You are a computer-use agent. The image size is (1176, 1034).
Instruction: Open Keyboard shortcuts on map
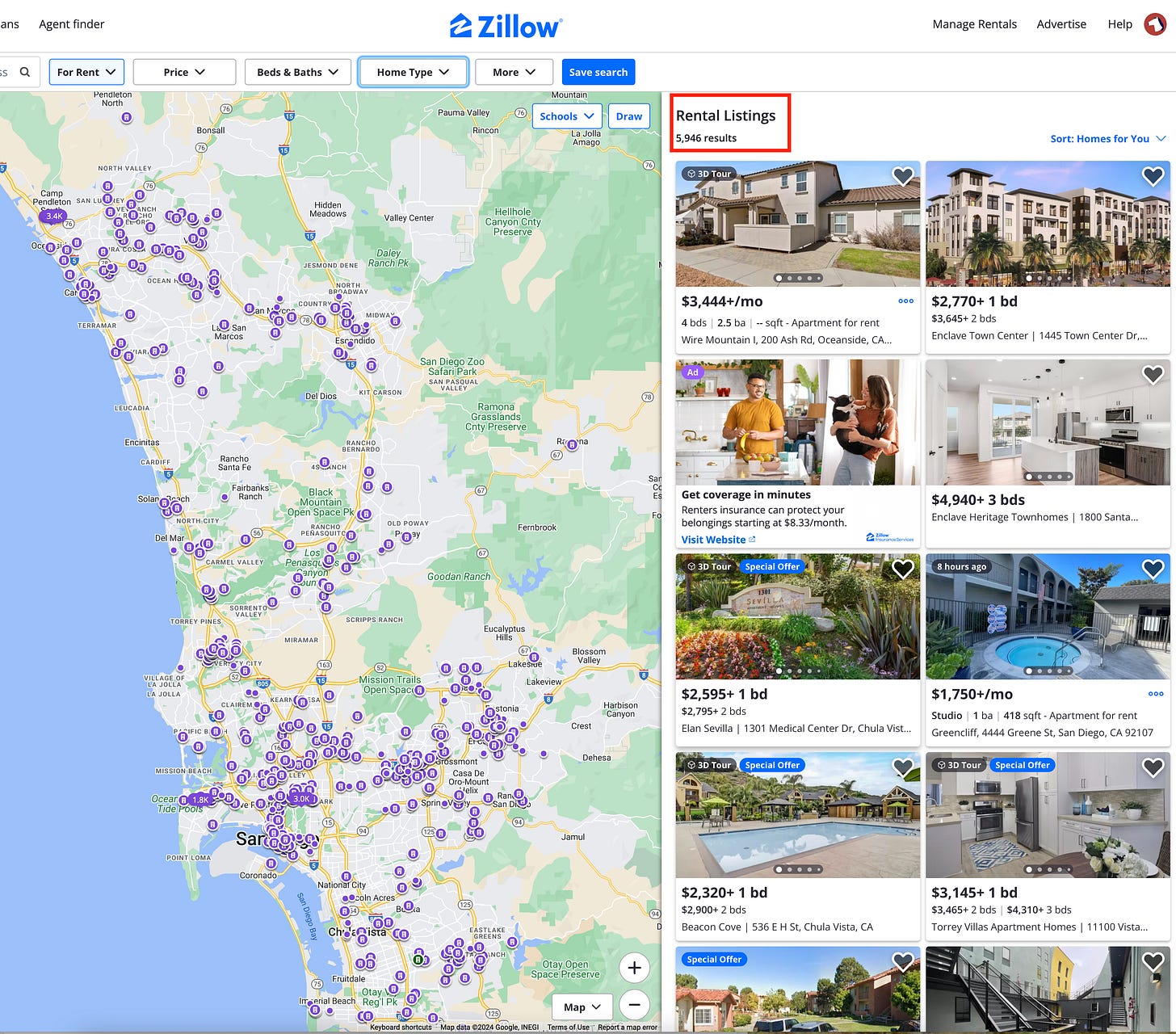pyautogui.click(x=401, y=1028)
